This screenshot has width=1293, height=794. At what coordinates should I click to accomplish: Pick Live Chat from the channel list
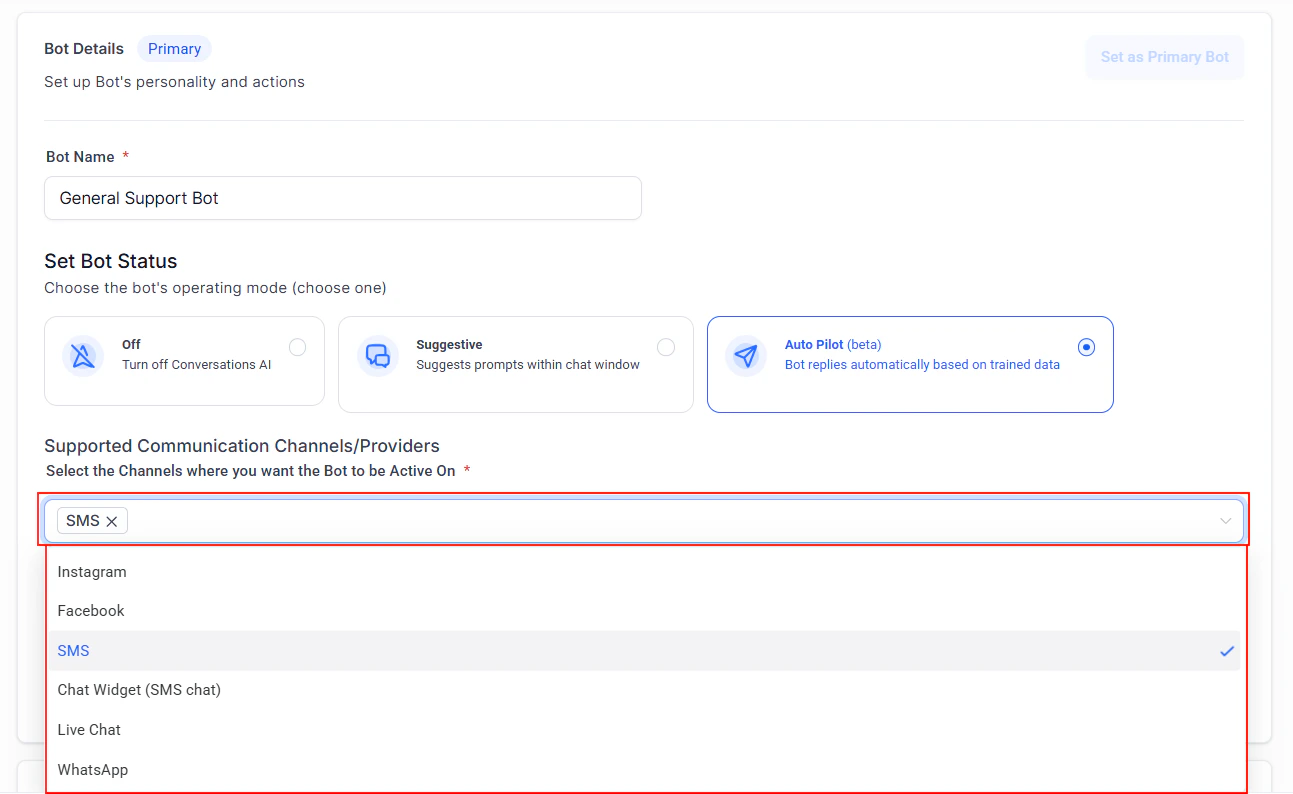89,729
